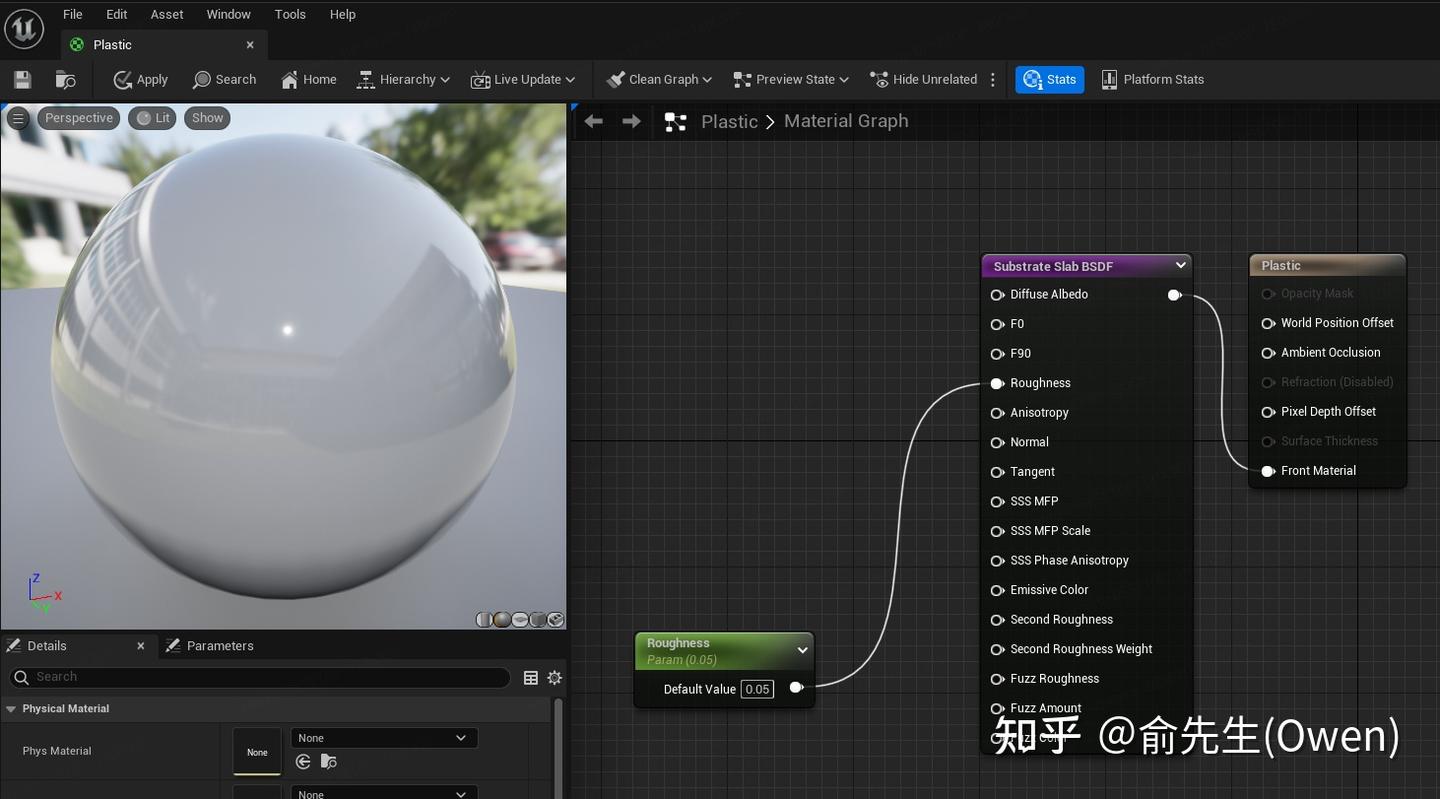Click the Show viewport button
The height and width of the screenshot is (799, 1440).
(x=207, y=118)
